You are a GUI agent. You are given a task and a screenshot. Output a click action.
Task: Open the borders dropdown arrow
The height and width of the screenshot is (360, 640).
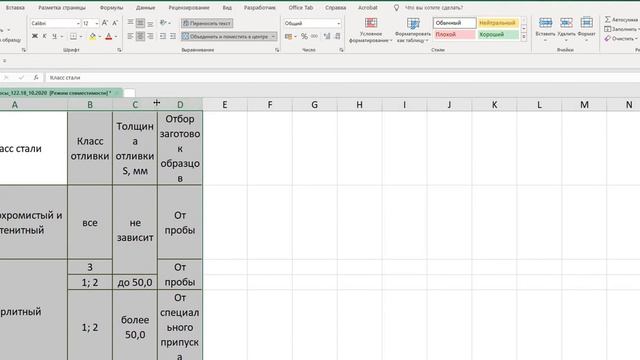tap(81, 37)
